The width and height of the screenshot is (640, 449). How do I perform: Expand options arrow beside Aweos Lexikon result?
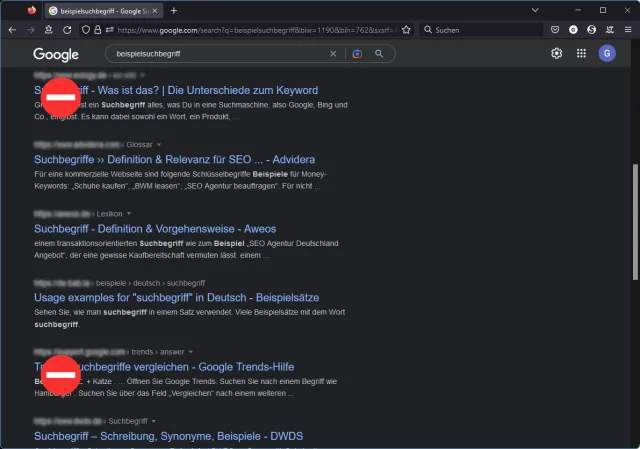(128, 214)
